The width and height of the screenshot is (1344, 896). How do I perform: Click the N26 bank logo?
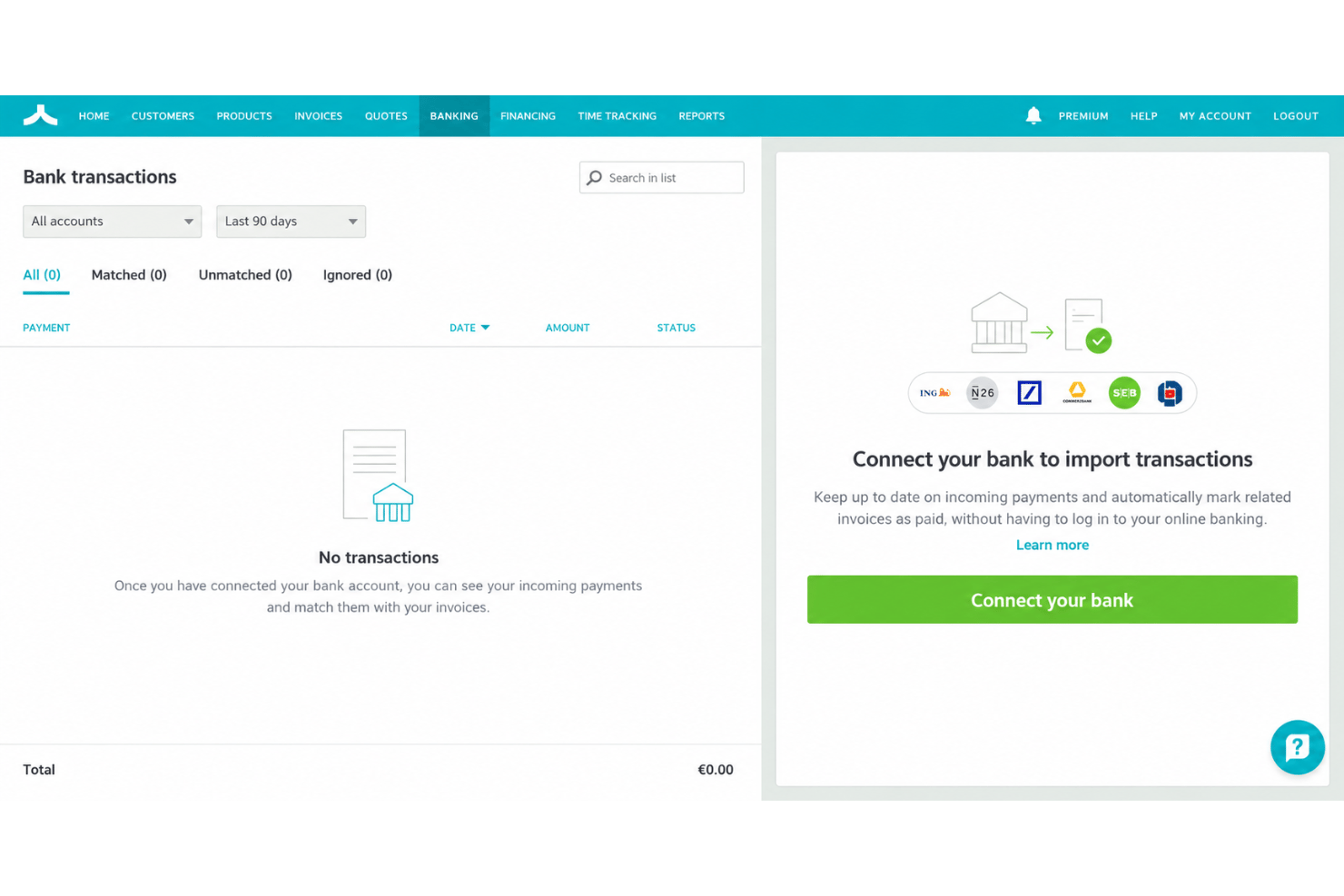(982, 393)
